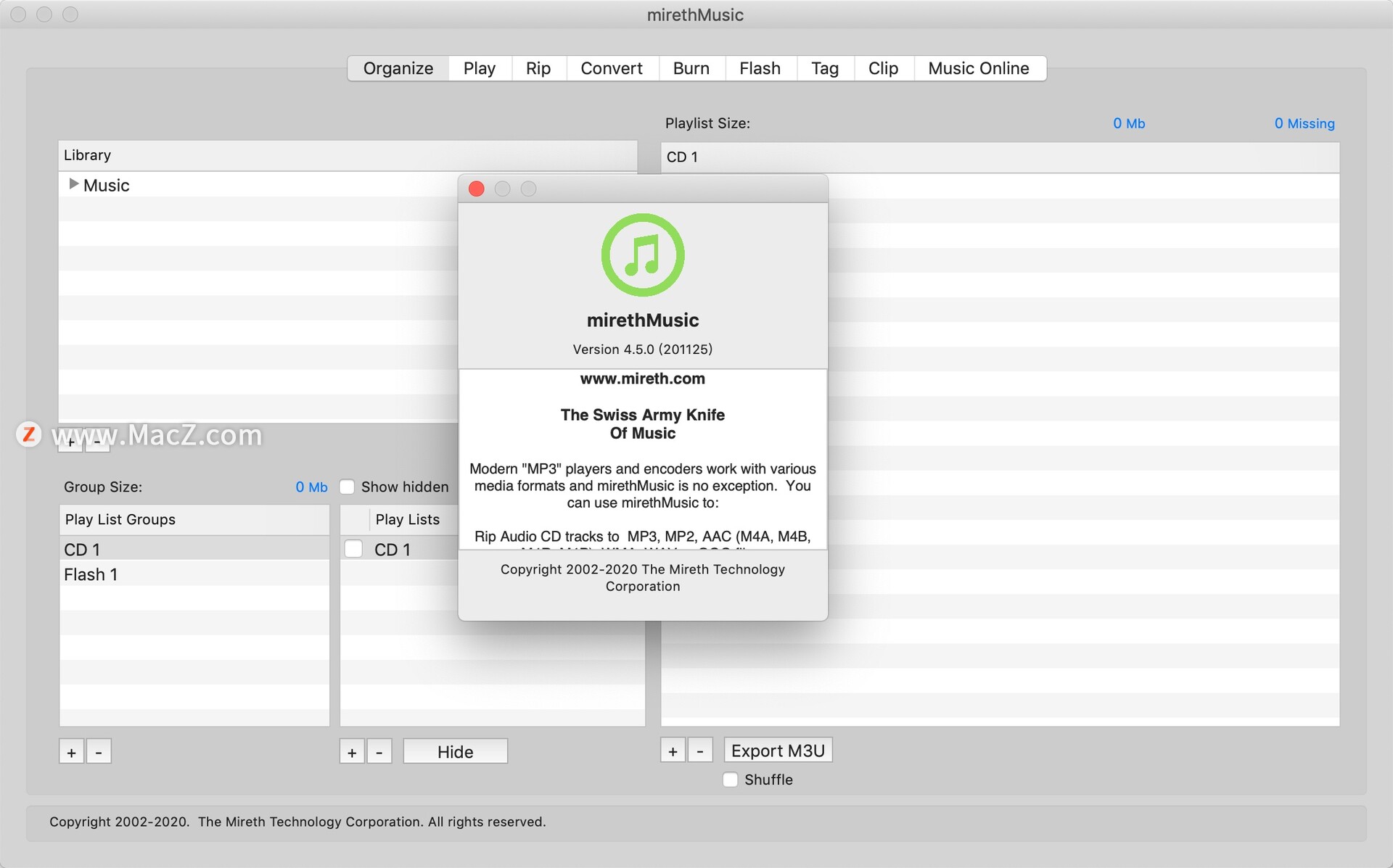Image resolution: width=1393 pixels, height=868 pixels.
Task: Switch to the Organize tab
Action: pyautogui.click(x=398, y=68)
